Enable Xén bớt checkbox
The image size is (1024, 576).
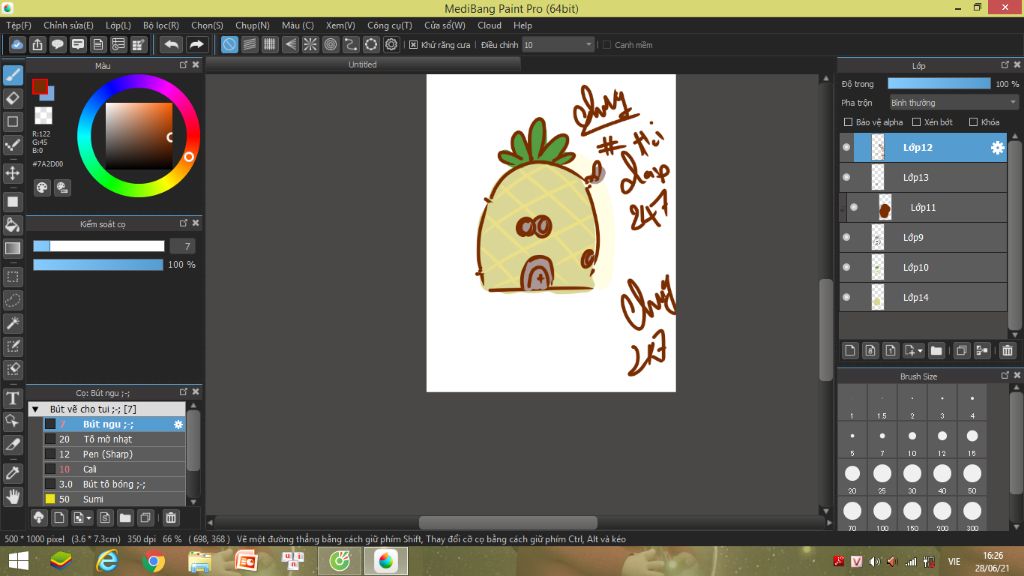[x=916, y=122]
